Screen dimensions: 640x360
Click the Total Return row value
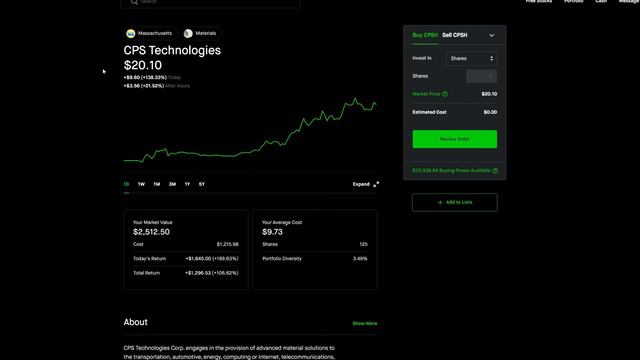coord(212,273)
